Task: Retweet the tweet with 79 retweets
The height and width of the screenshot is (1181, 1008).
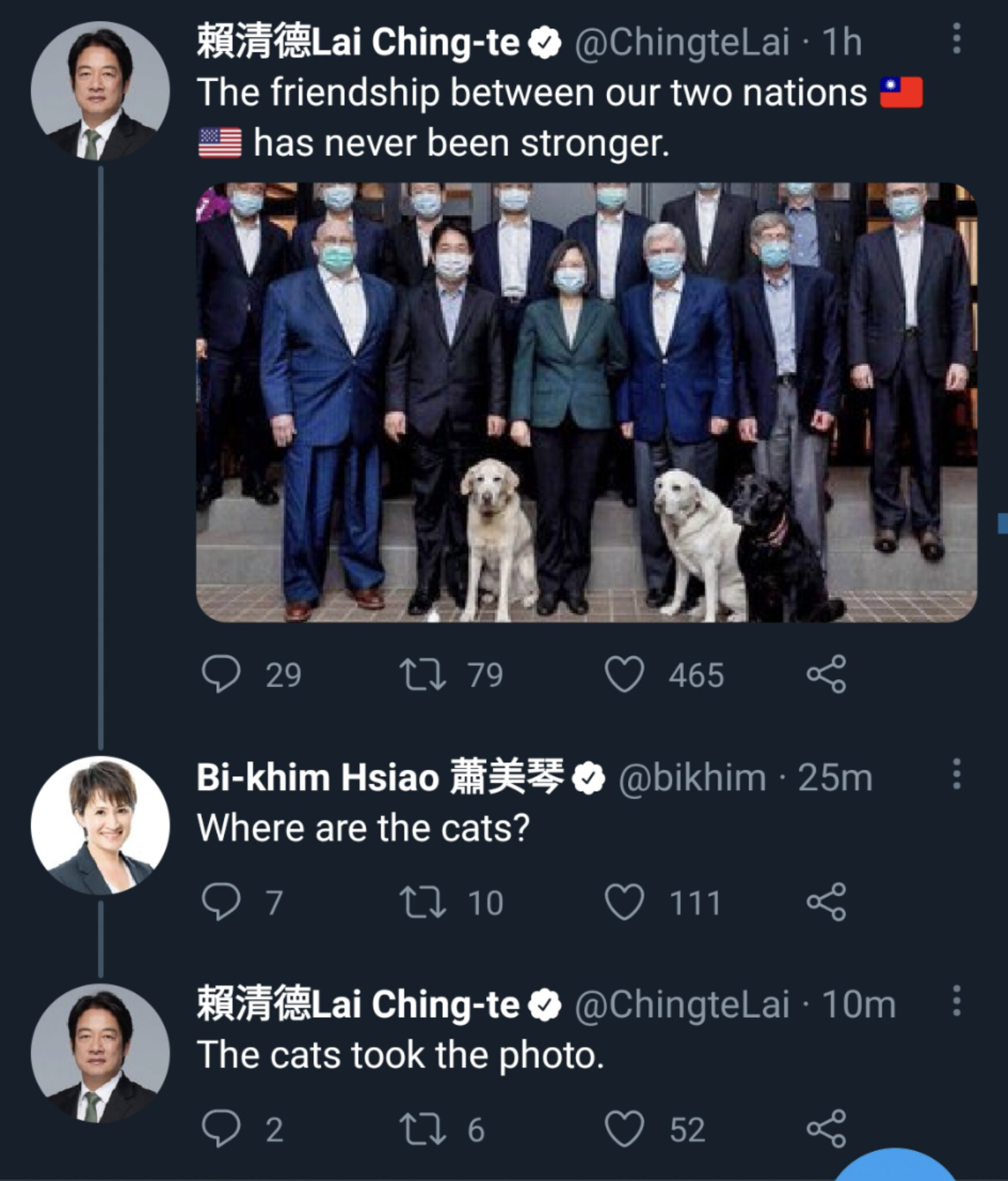Action: point(423,675)
